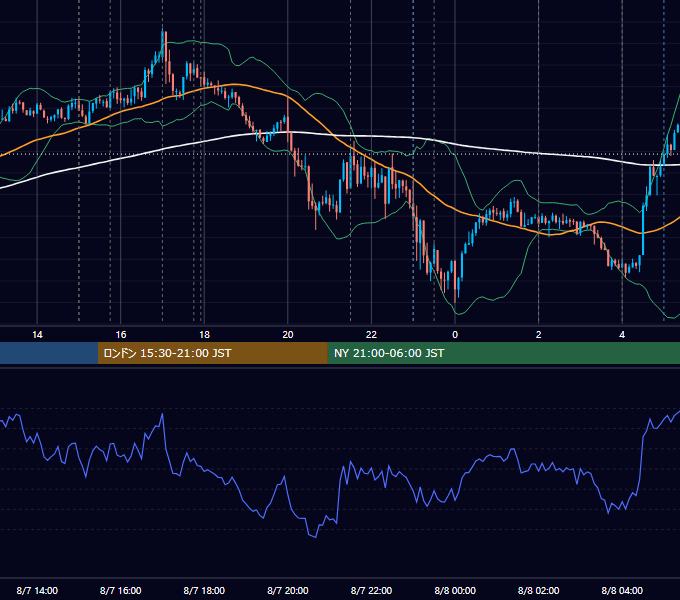Click the ロンドン 15:30-21:00 JST session bar

tap(212, 353)
